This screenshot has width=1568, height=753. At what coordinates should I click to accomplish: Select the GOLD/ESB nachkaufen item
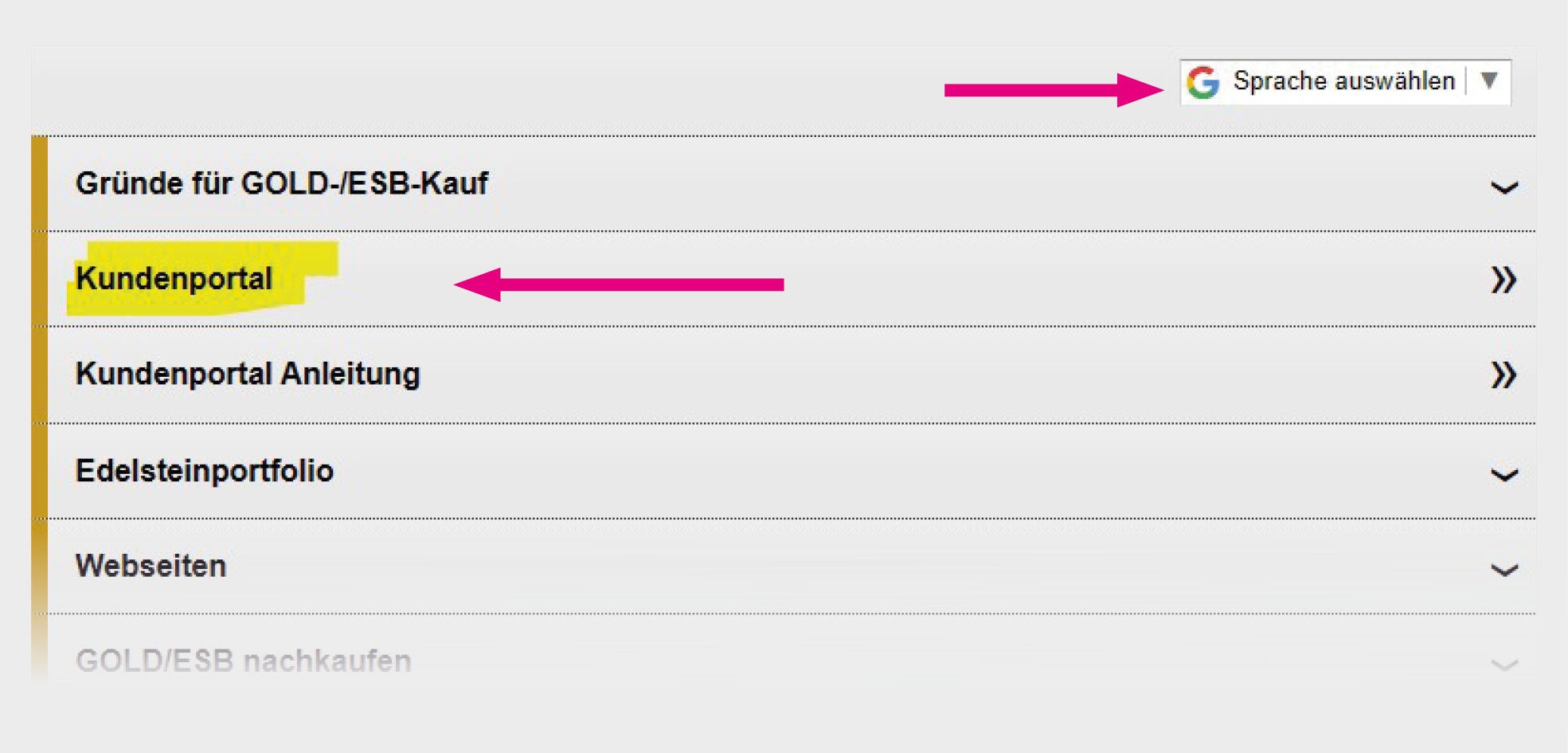click(x=243, y=661)
